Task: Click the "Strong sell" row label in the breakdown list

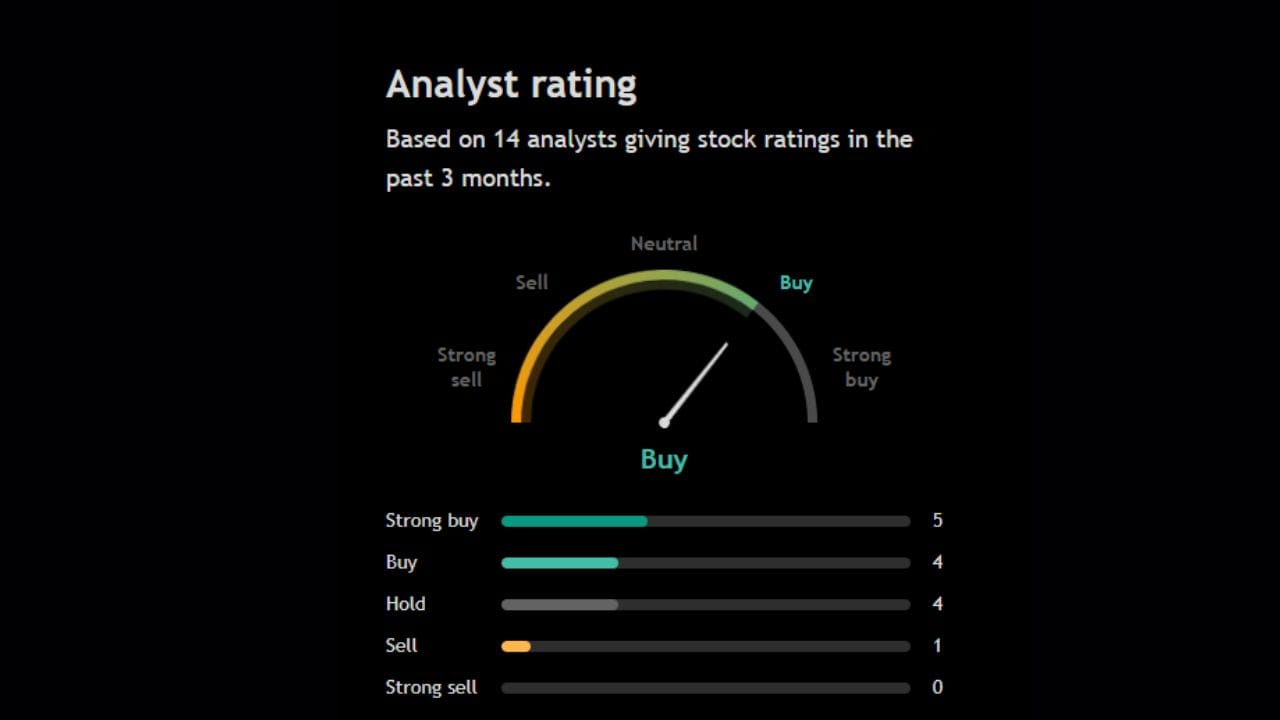Action: tap(431, 688)
